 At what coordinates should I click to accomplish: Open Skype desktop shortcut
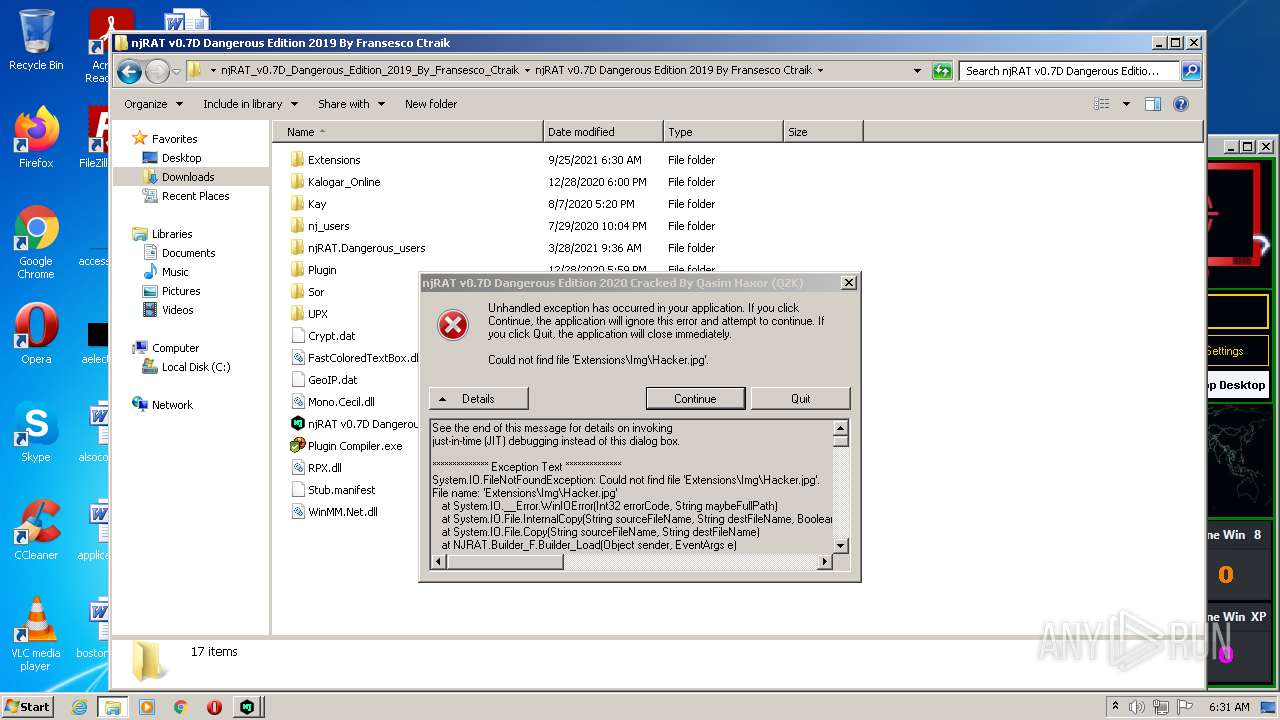(x=36, y=432)
